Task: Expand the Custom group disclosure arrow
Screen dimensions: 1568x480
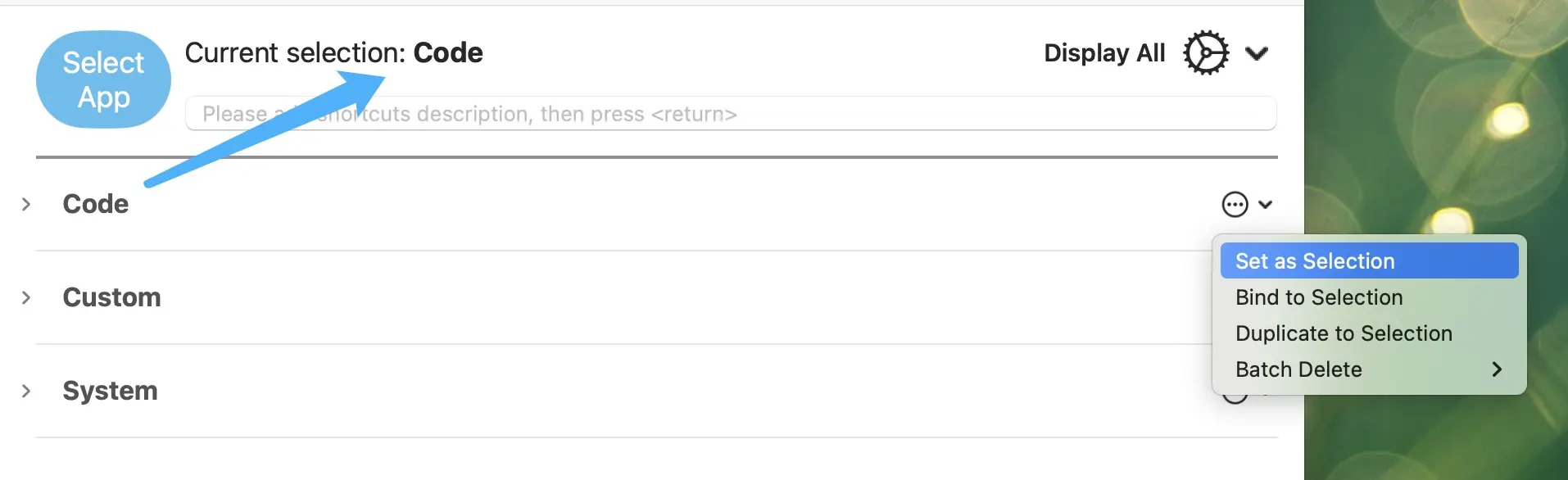Action: 26,297
